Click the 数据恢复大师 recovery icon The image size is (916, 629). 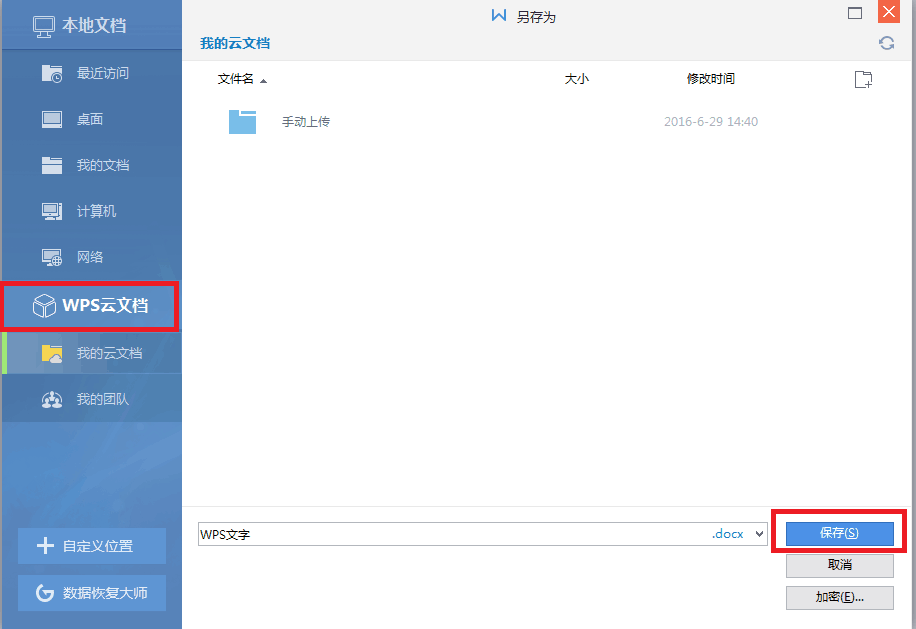[45, 593]
